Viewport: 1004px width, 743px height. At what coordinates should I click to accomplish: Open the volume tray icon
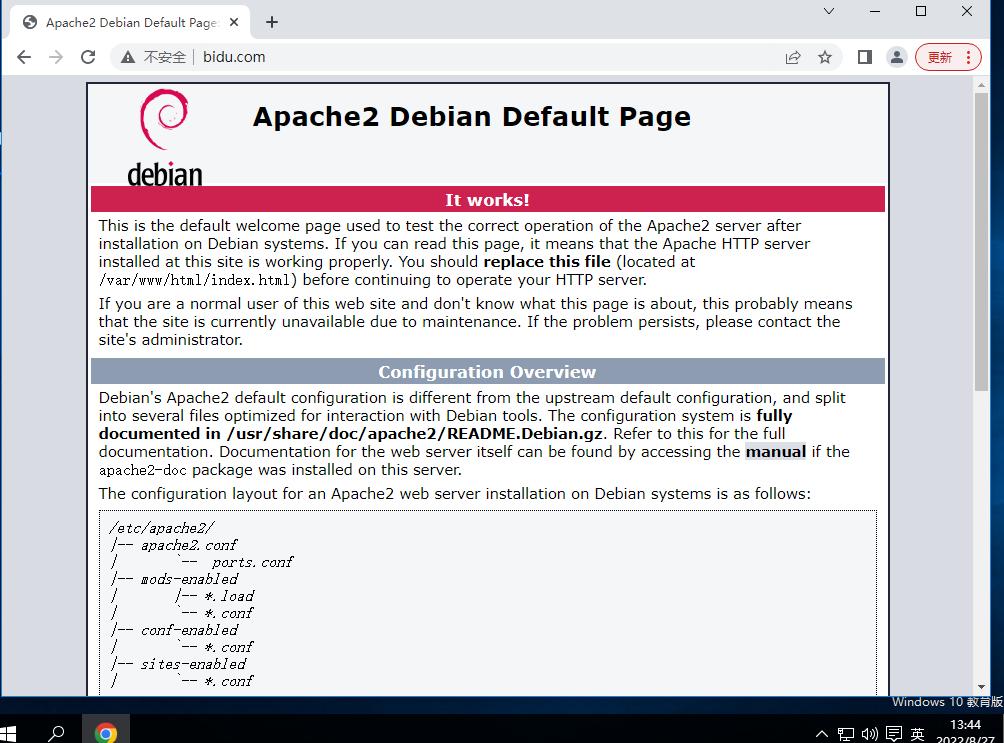pos(870,734)
